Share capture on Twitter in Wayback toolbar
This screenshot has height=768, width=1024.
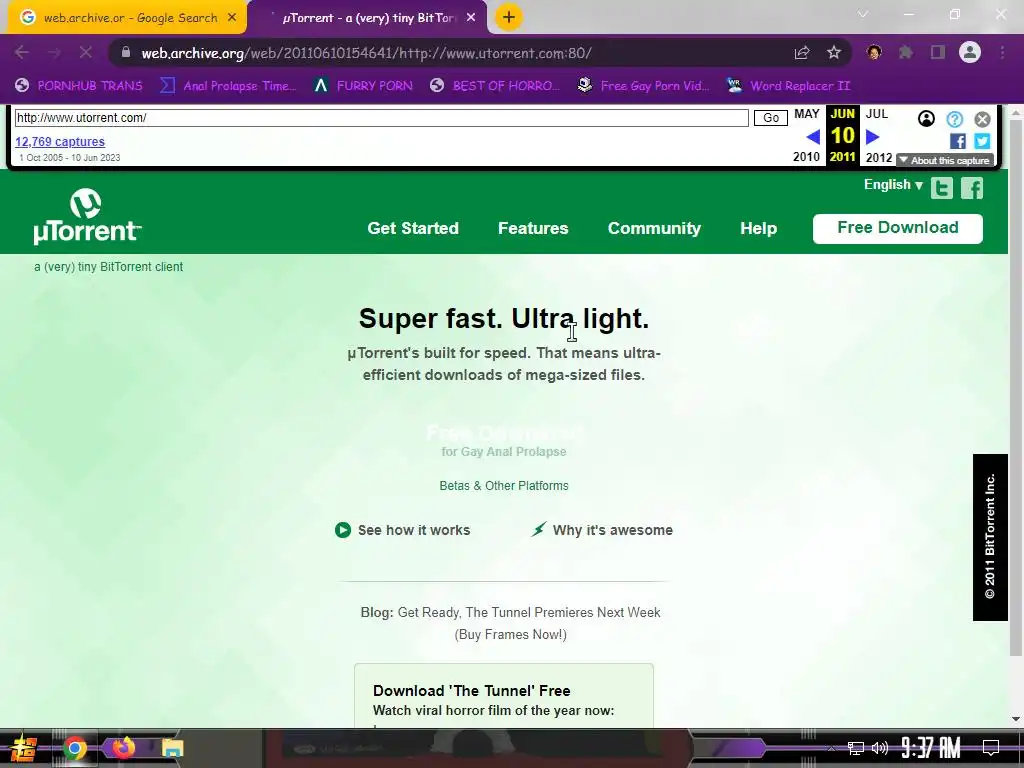click(982, 141)
